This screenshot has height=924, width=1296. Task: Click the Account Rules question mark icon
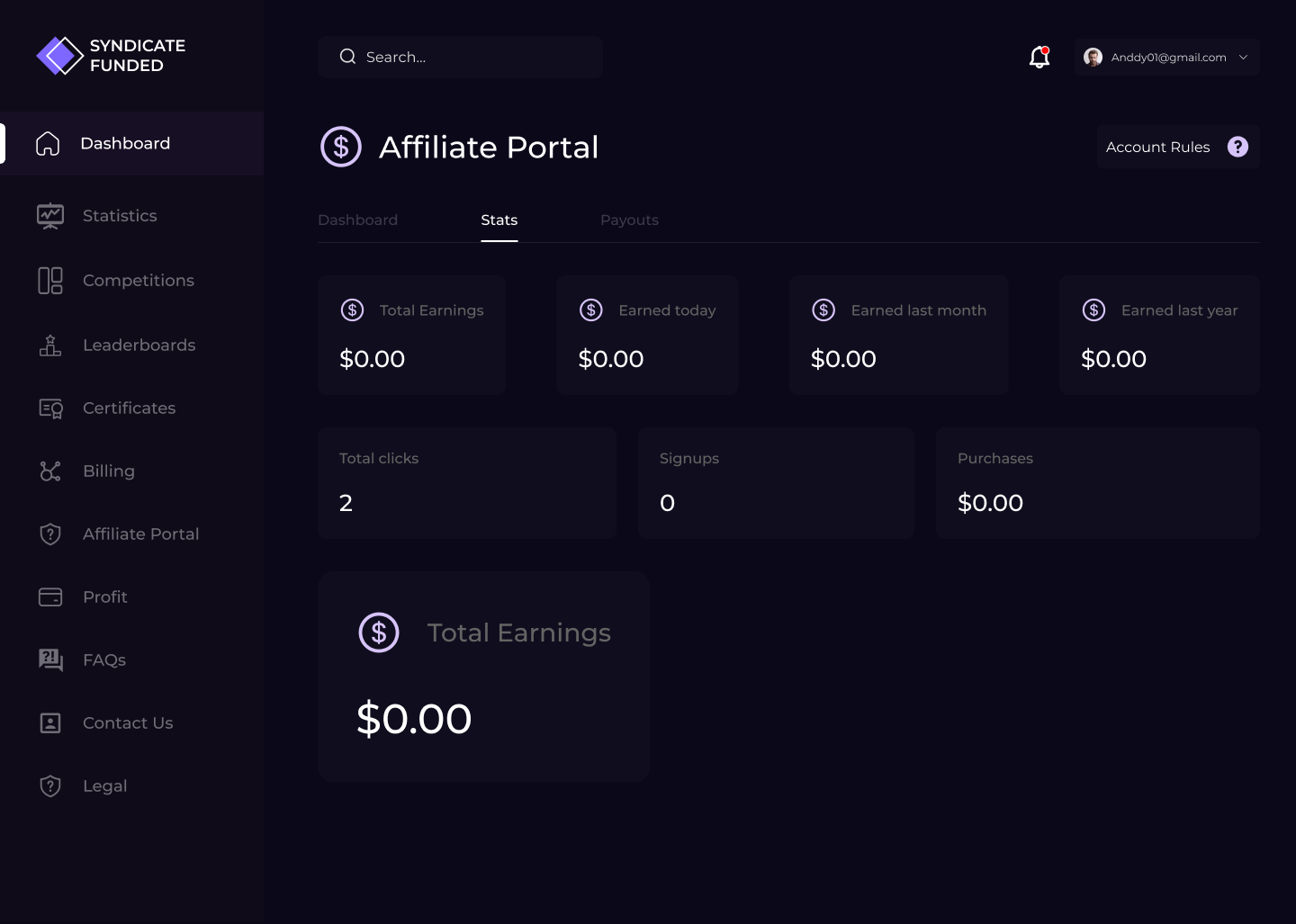pos(1237,147)
